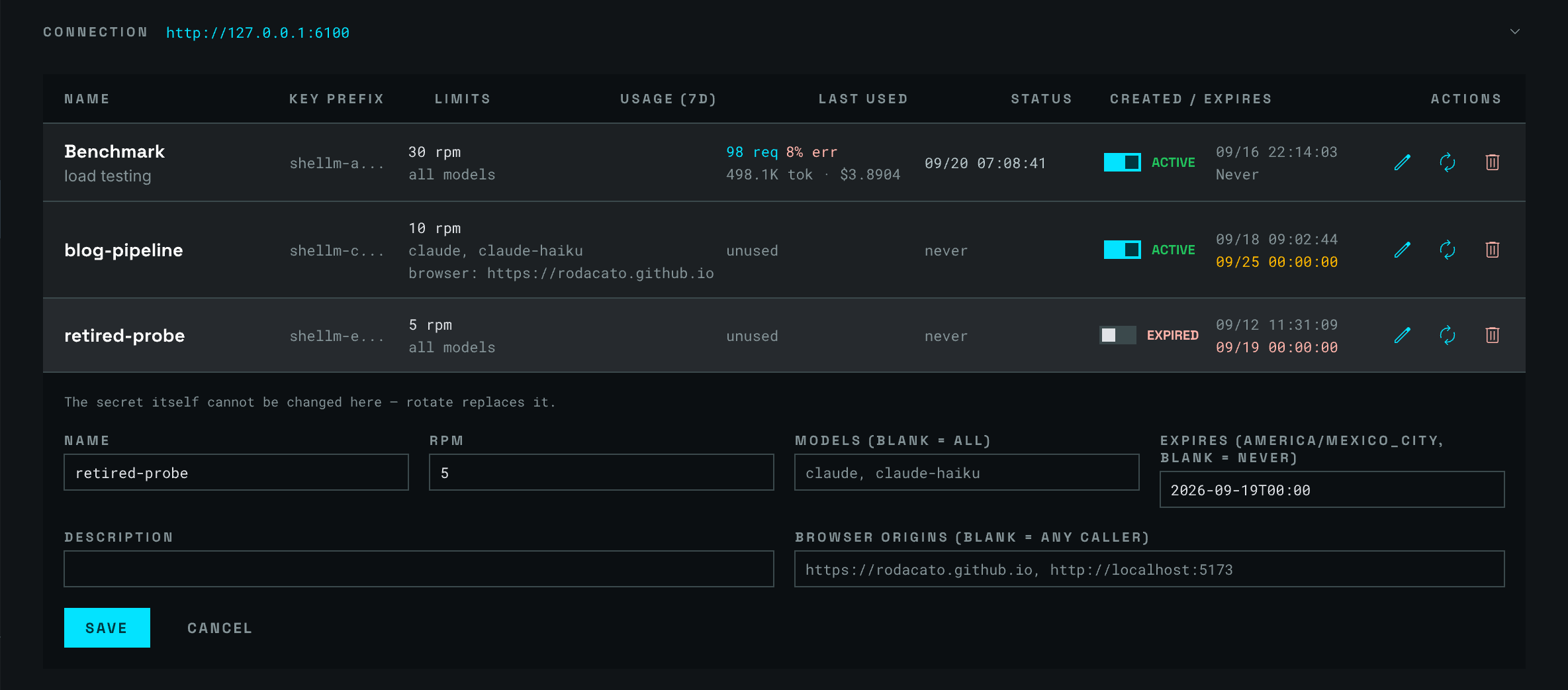Delete the Benchmark key
1568x690 pixels.
[x=1492, y=162]
